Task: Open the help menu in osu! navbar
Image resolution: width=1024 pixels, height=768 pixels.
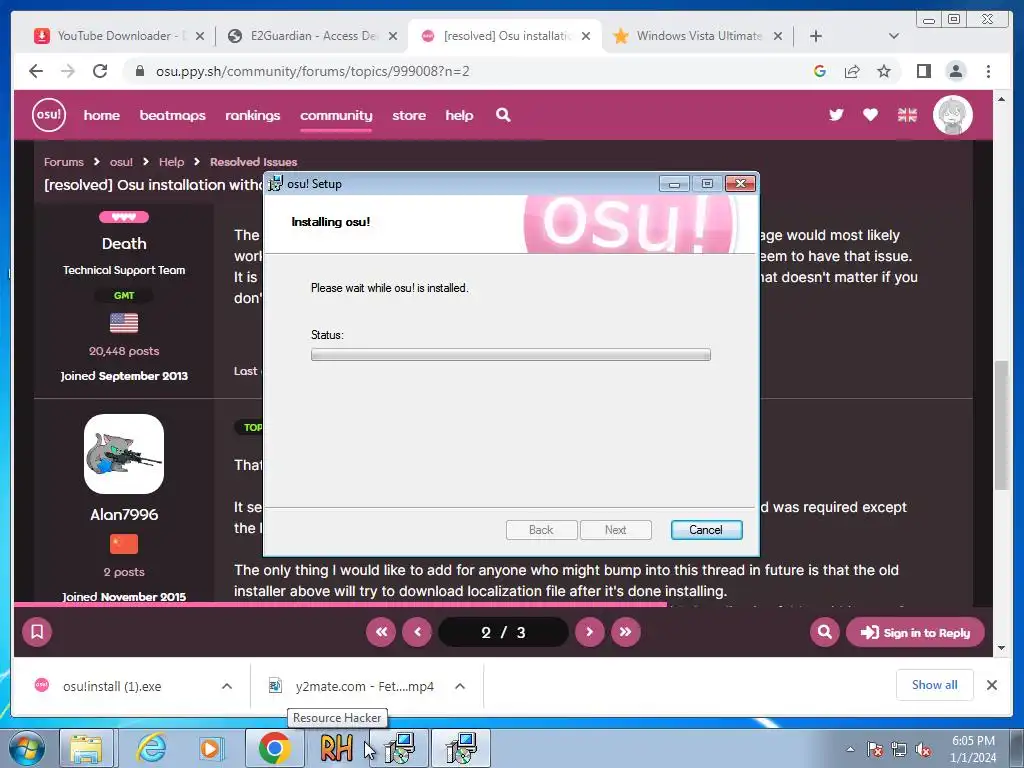Action: point(459,115)
